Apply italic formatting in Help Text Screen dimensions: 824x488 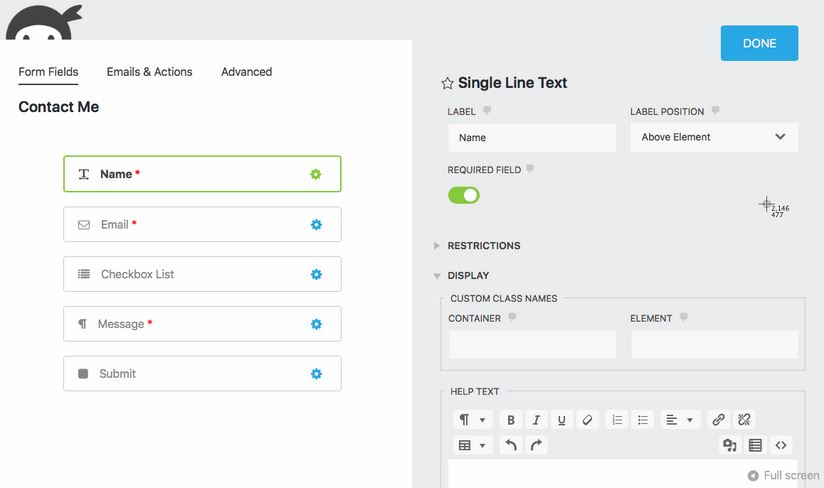536,420
